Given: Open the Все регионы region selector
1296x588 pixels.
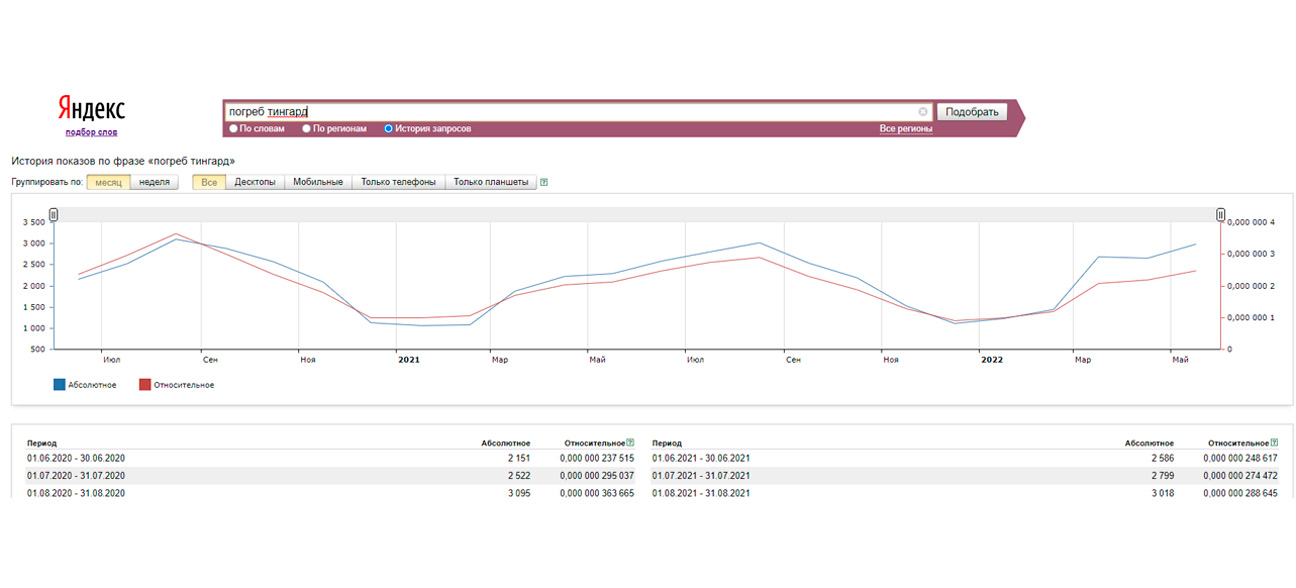Looking at the screenshot, I should click(x=905, y=129).
